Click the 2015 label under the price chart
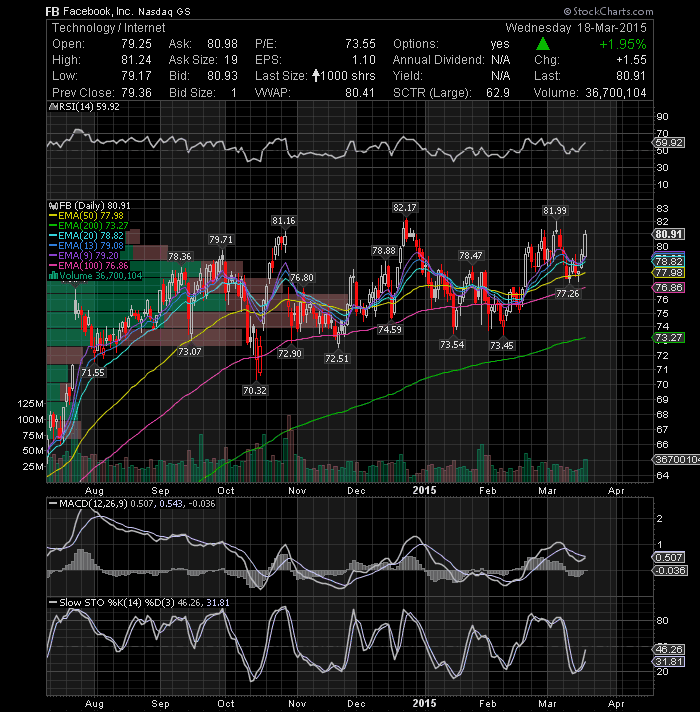 [x=424, y=490]
